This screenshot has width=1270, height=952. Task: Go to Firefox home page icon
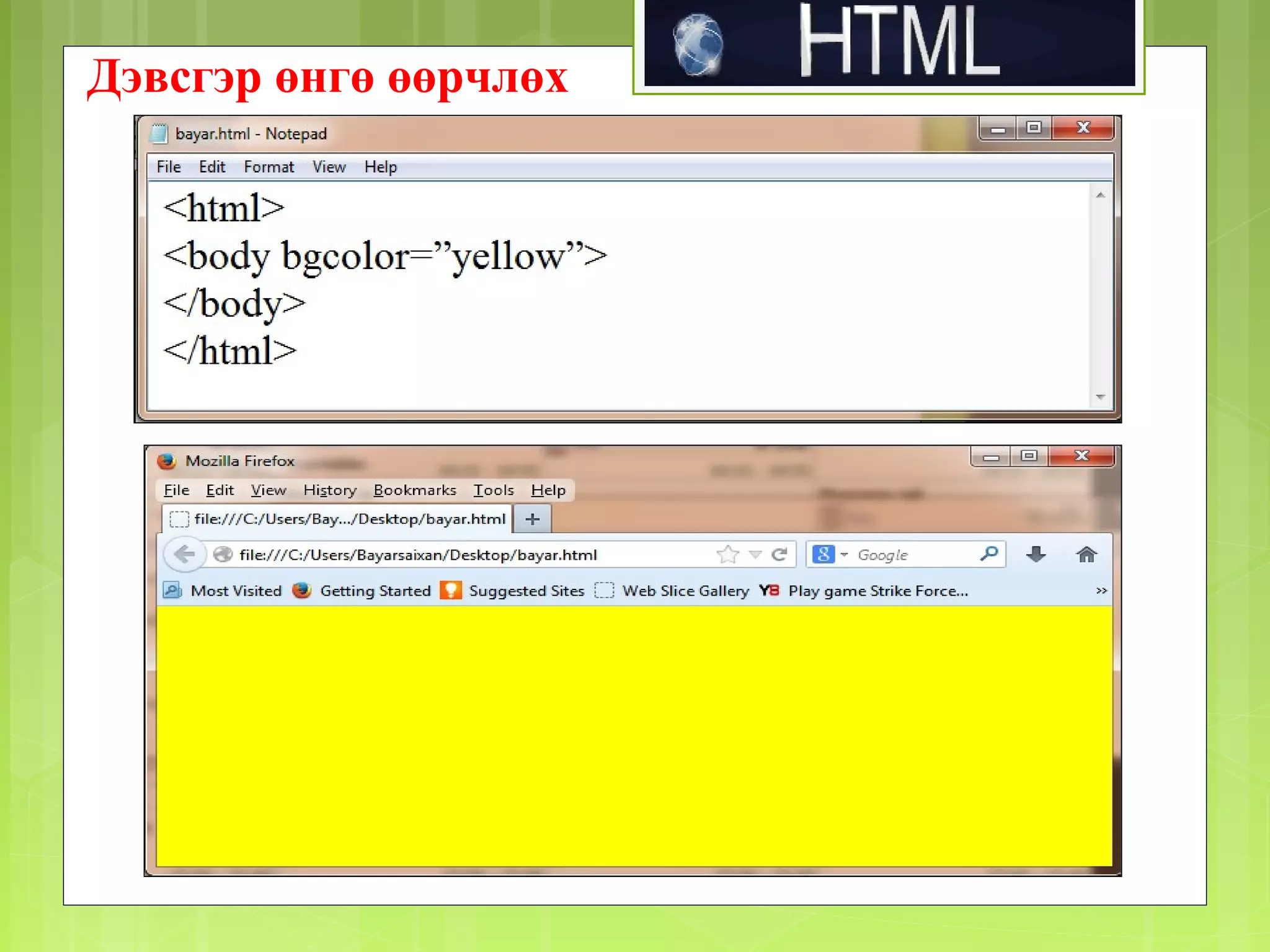pos(1086,554)
